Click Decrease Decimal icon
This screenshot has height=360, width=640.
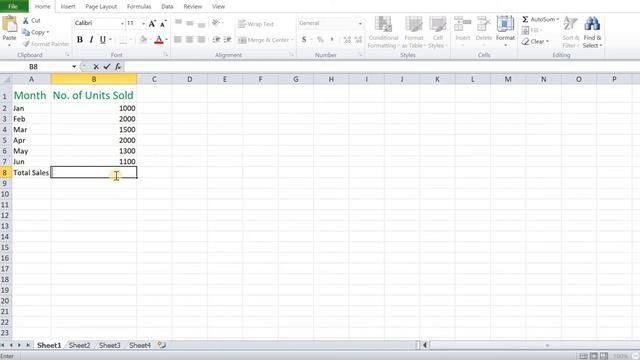coord(358,40)
